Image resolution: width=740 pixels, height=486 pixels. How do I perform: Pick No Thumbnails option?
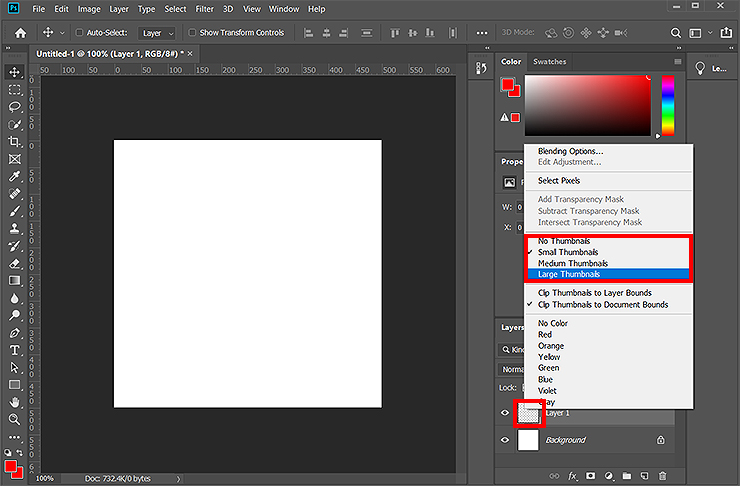click(x=564, y=241)
